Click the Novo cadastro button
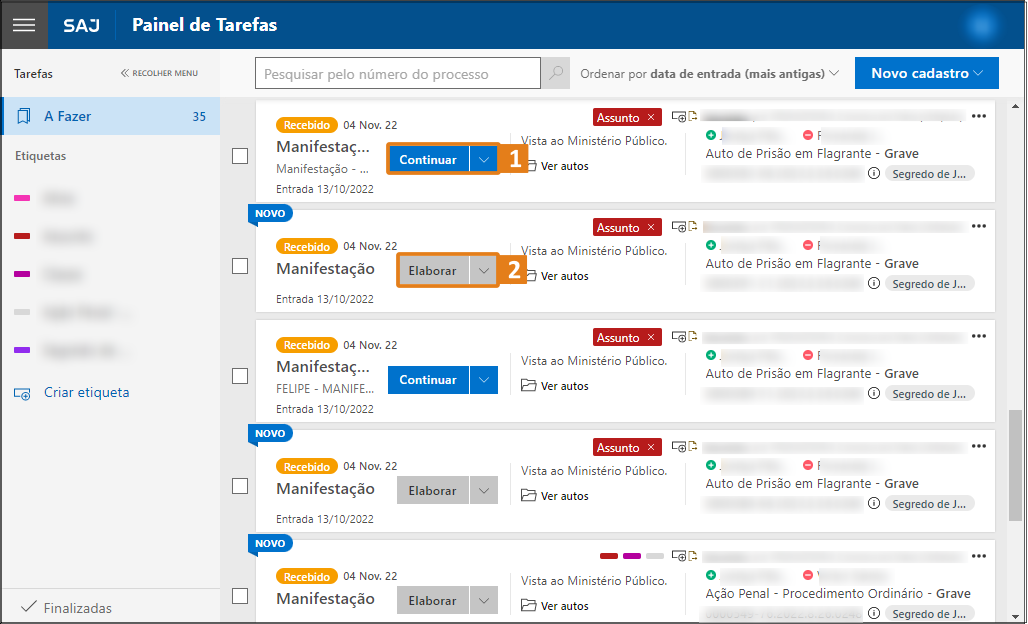This screenshot has width=1028, height=624. 926,73
